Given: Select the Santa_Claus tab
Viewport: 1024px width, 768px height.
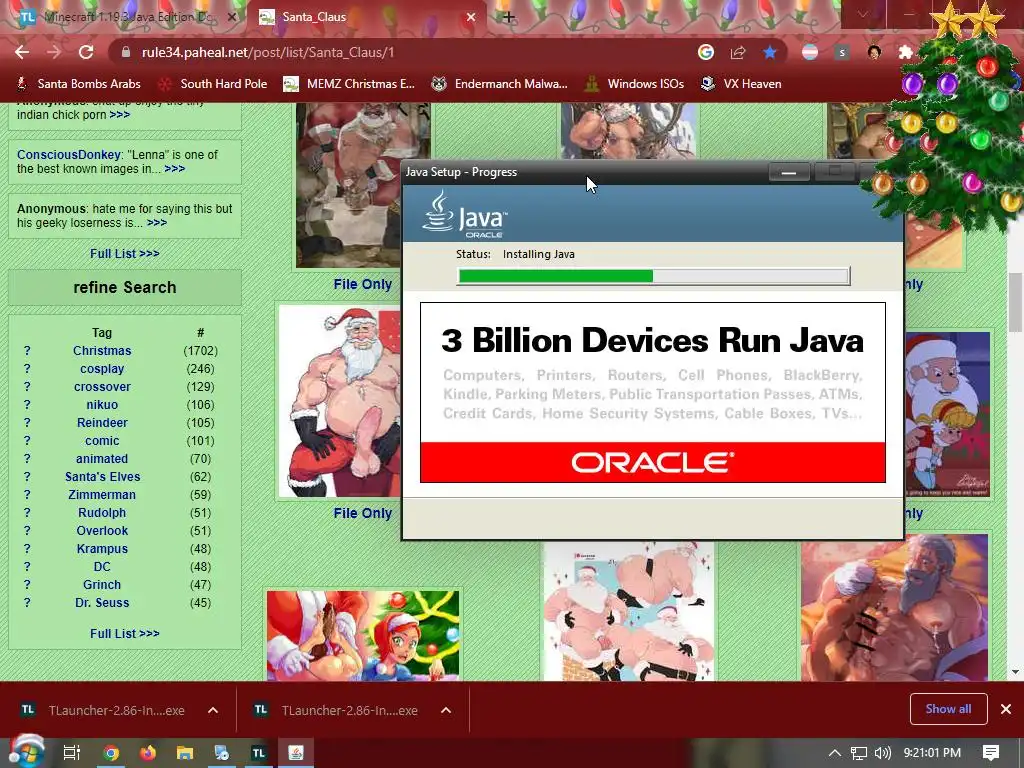Looking at the screenshot, I should click(x=366, y=17).
